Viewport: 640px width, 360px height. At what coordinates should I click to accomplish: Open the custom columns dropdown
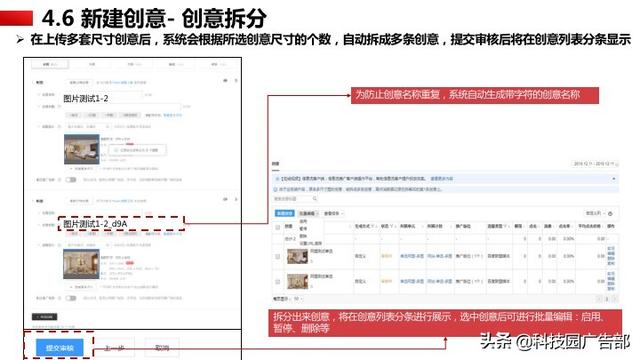[x=595, y=213]
